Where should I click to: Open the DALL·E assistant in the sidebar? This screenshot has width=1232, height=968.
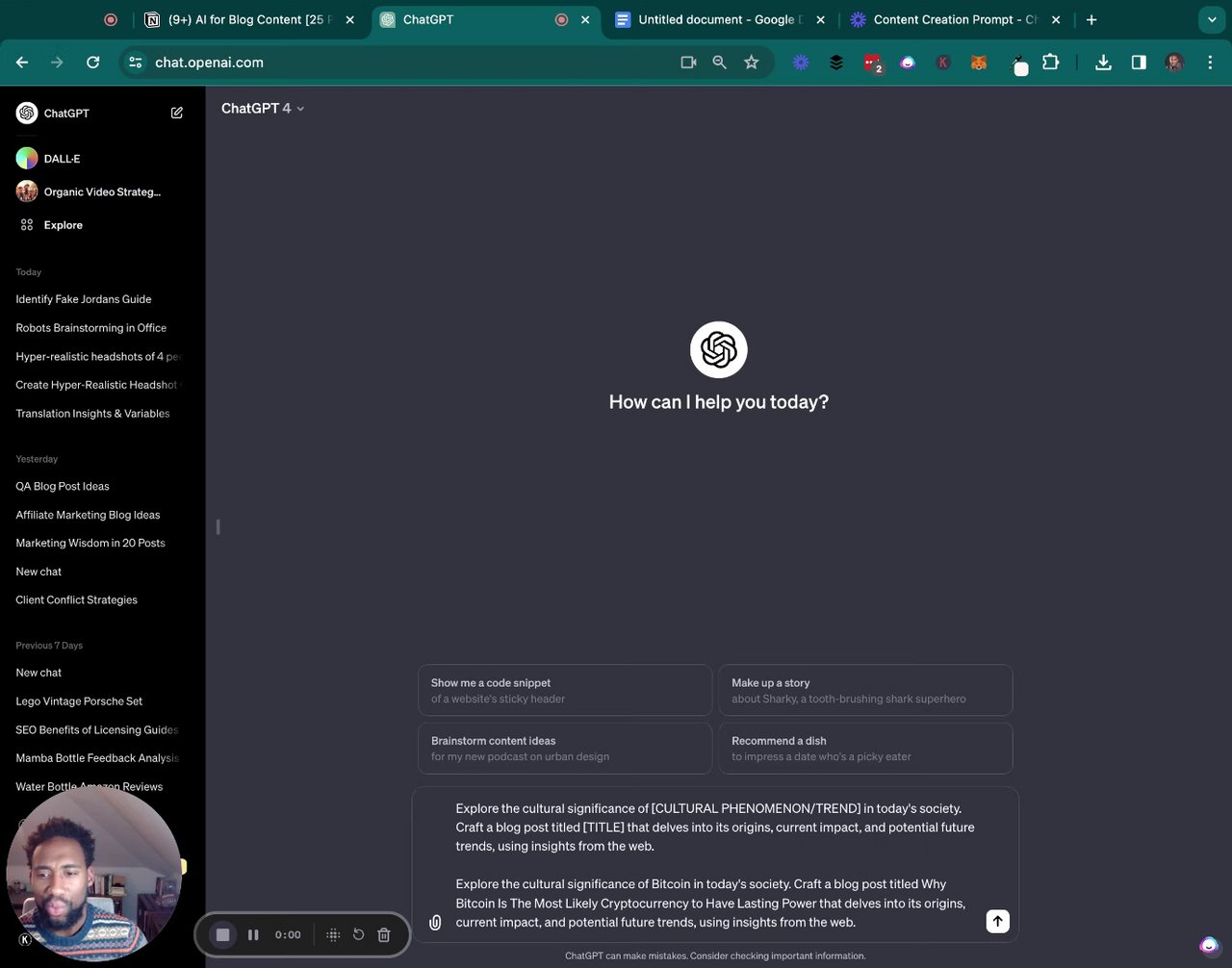click(x=102, y=159)
